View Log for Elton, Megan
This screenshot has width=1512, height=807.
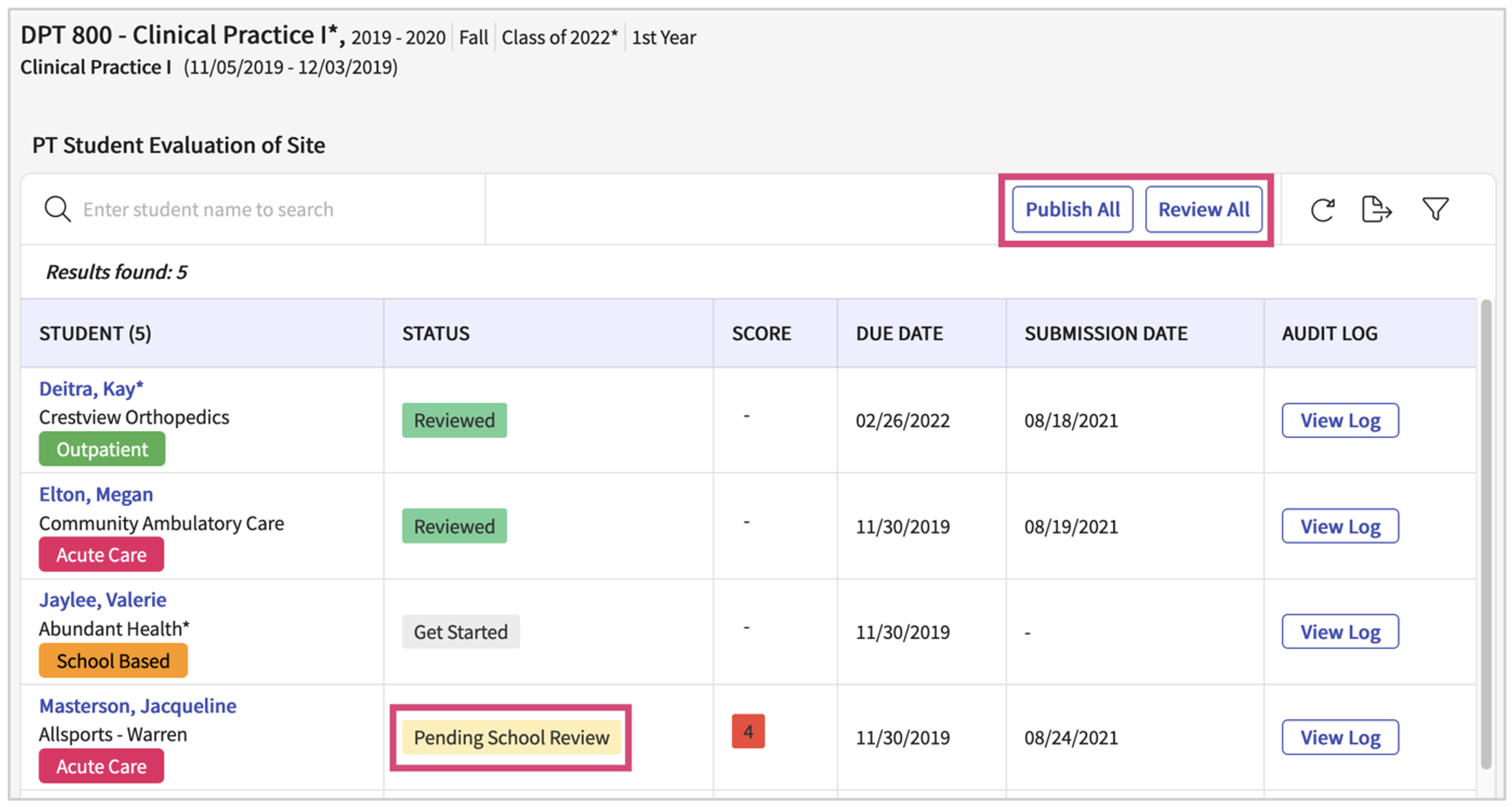(1339, 527)
